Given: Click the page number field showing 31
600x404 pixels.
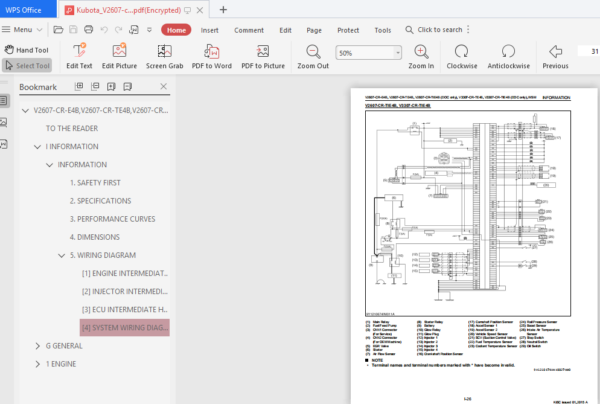Looking at the screenshot, I should [589, 51].
